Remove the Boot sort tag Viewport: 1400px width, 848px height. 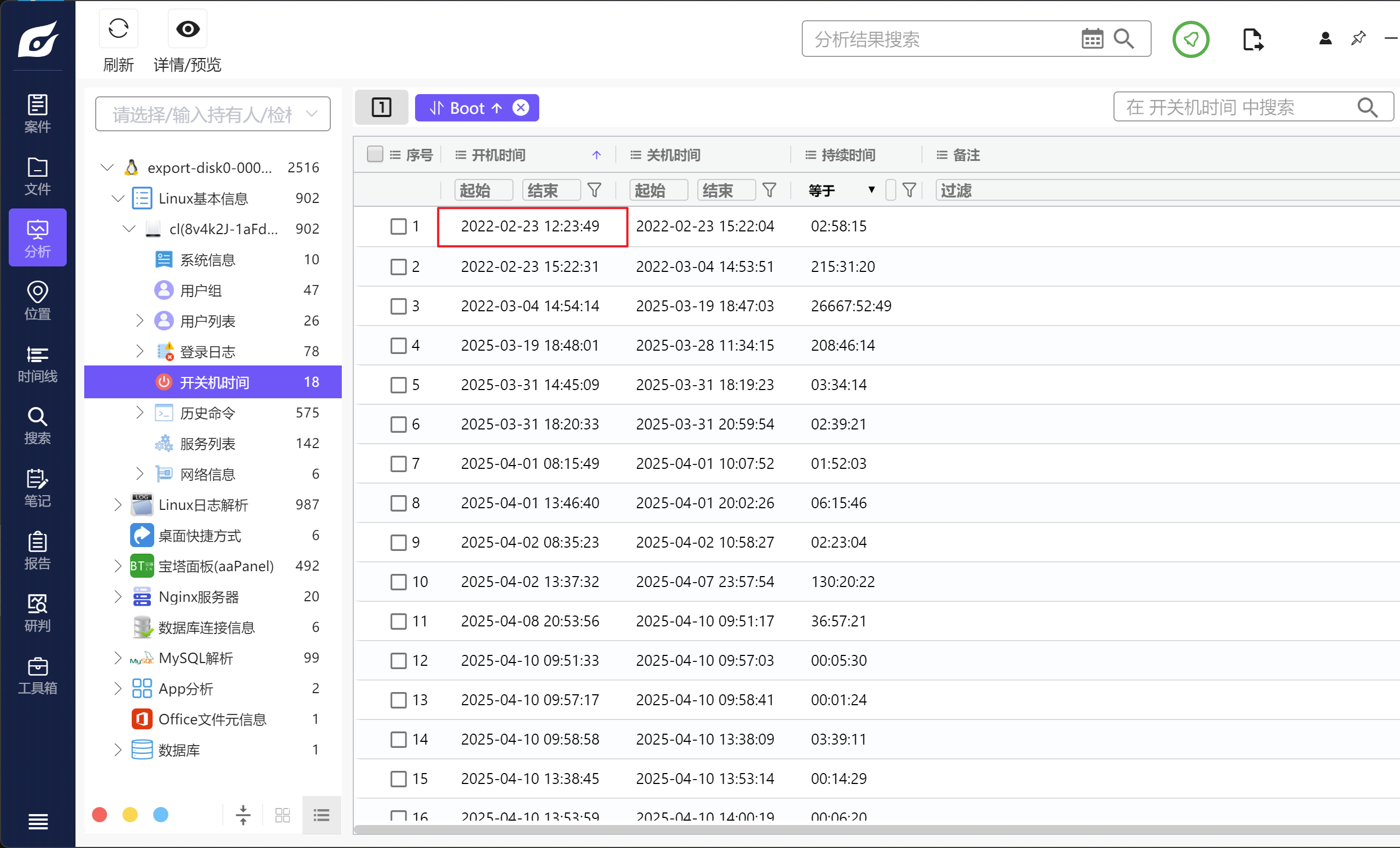521,107
